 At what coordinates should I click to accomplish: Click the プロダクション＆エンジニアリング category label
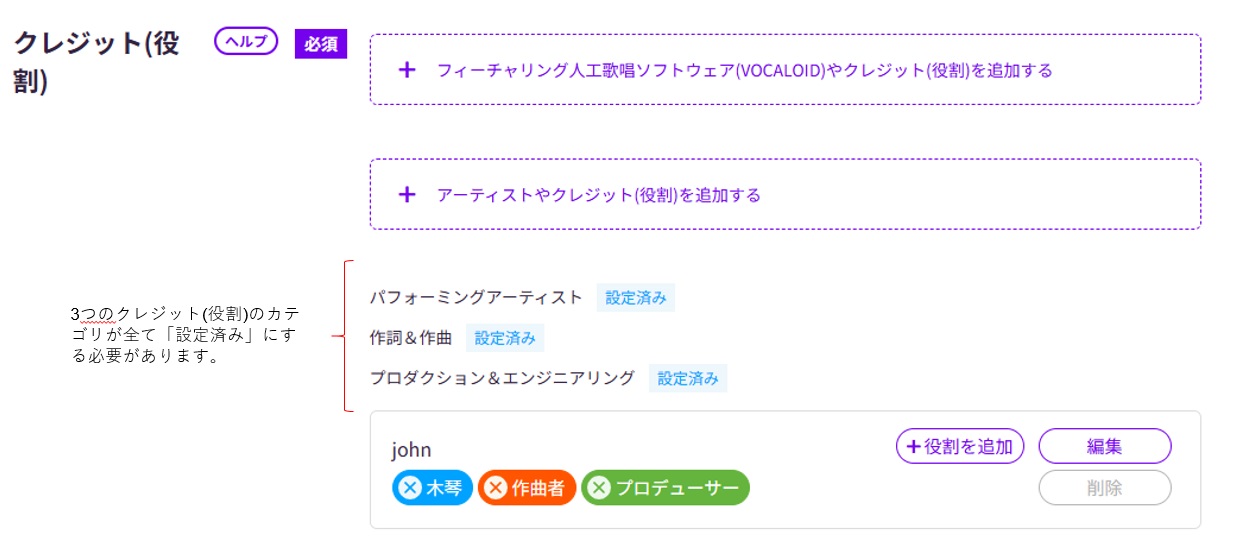coord(502,379)
